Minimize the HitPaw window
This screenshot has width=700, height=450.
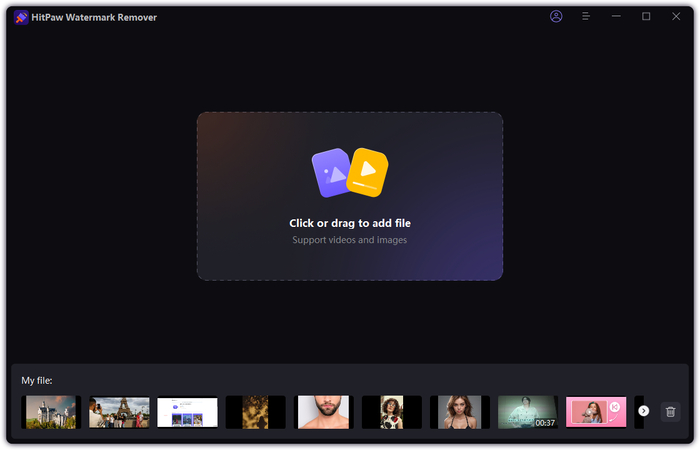tap(616, 17)
